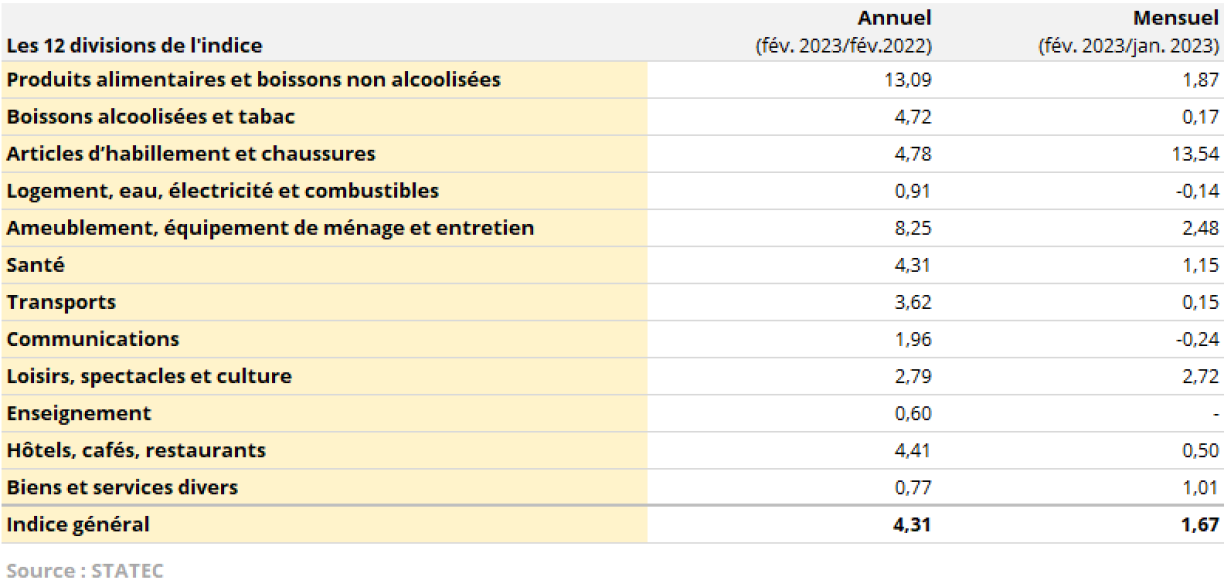Select 'Biens et services divers' label
This screenshot has height=587, width=1224.
pyautogui.click(x=122, y=487)
